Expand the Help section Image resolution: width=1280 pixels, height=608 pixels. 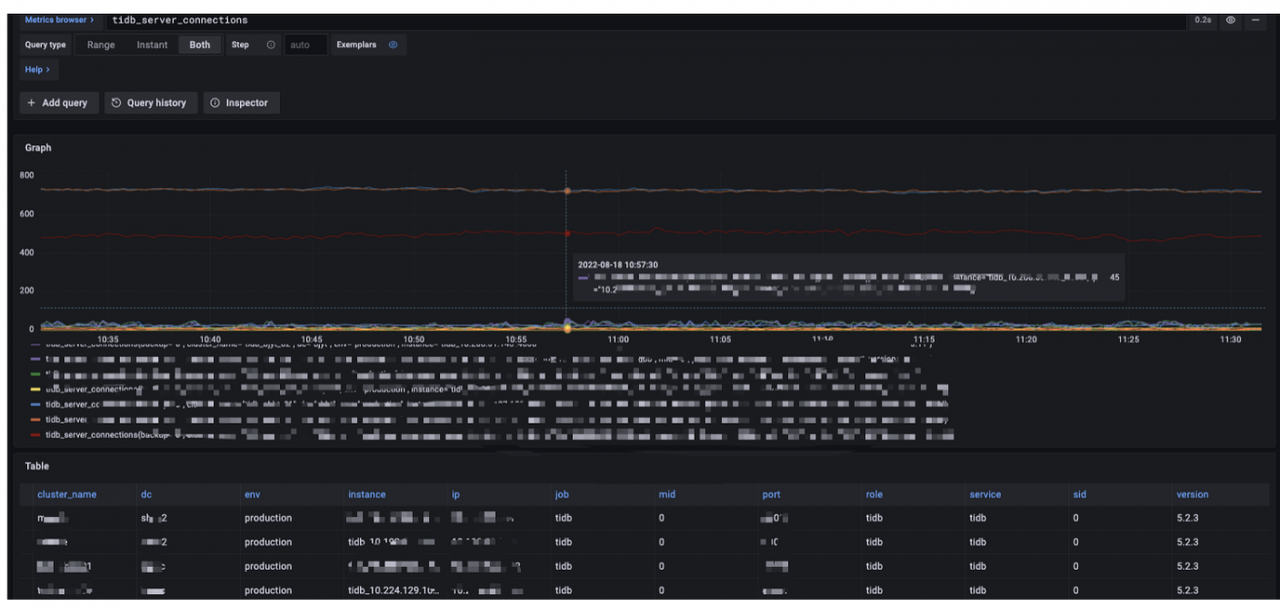37,70
